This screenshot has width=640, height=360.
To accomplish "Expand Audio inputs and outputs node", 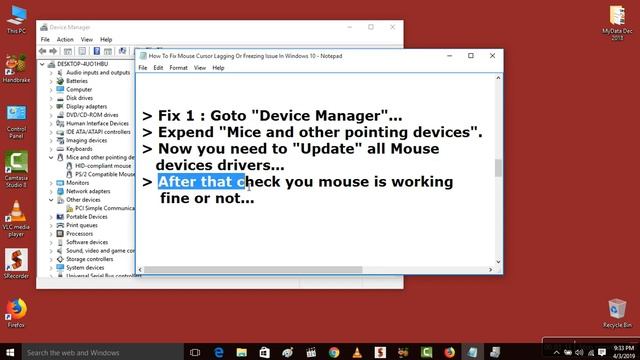I will tap(51, 73).
